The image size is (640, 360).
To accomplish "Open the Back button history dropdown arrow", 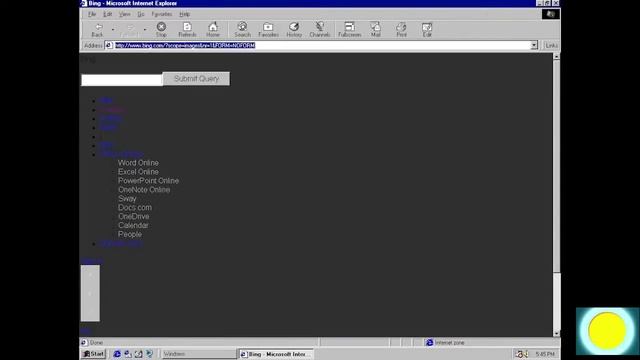I will (x=113, y=30).
